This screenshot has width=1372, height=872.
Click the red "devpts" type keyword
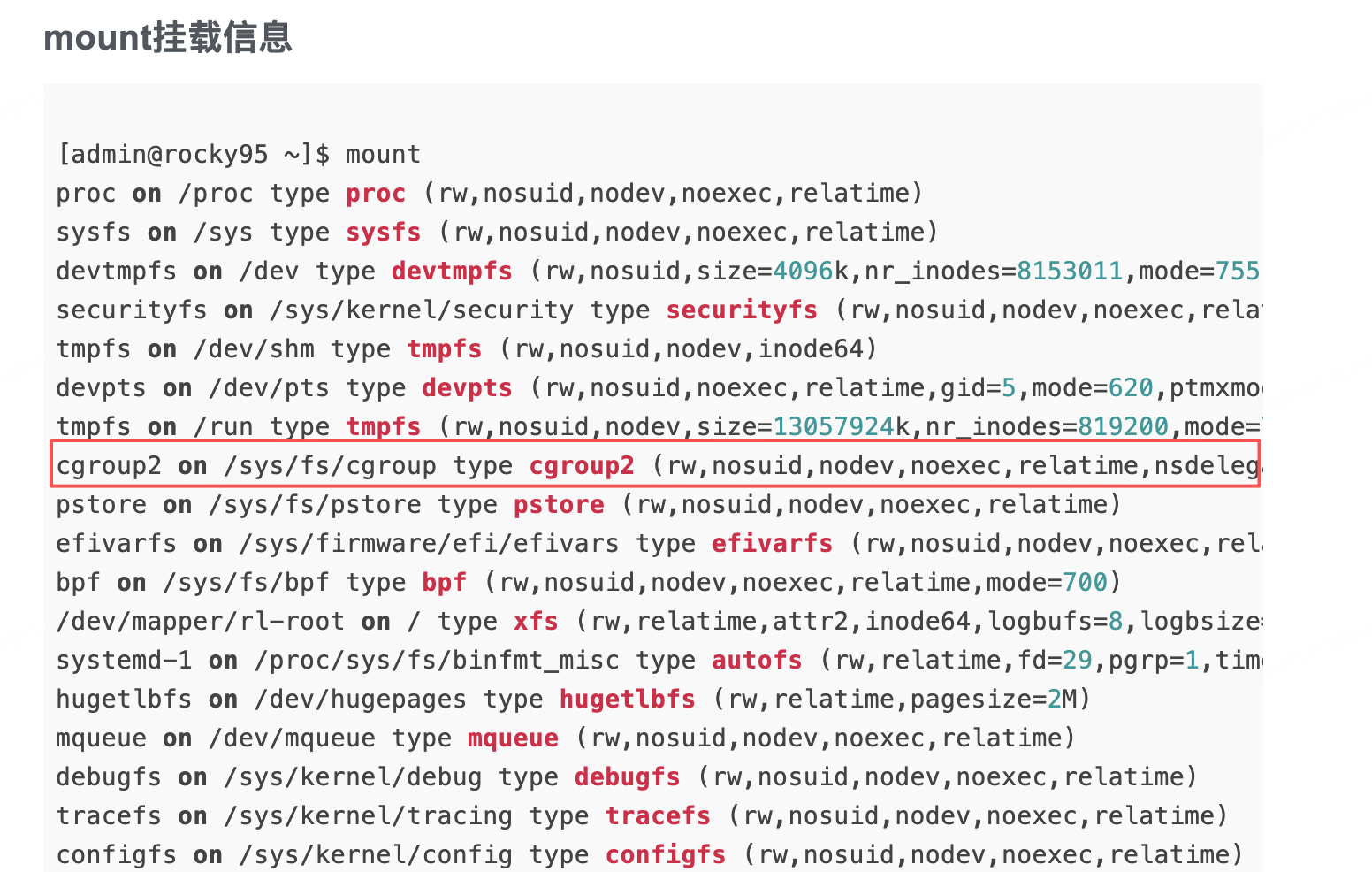[467, 388]
